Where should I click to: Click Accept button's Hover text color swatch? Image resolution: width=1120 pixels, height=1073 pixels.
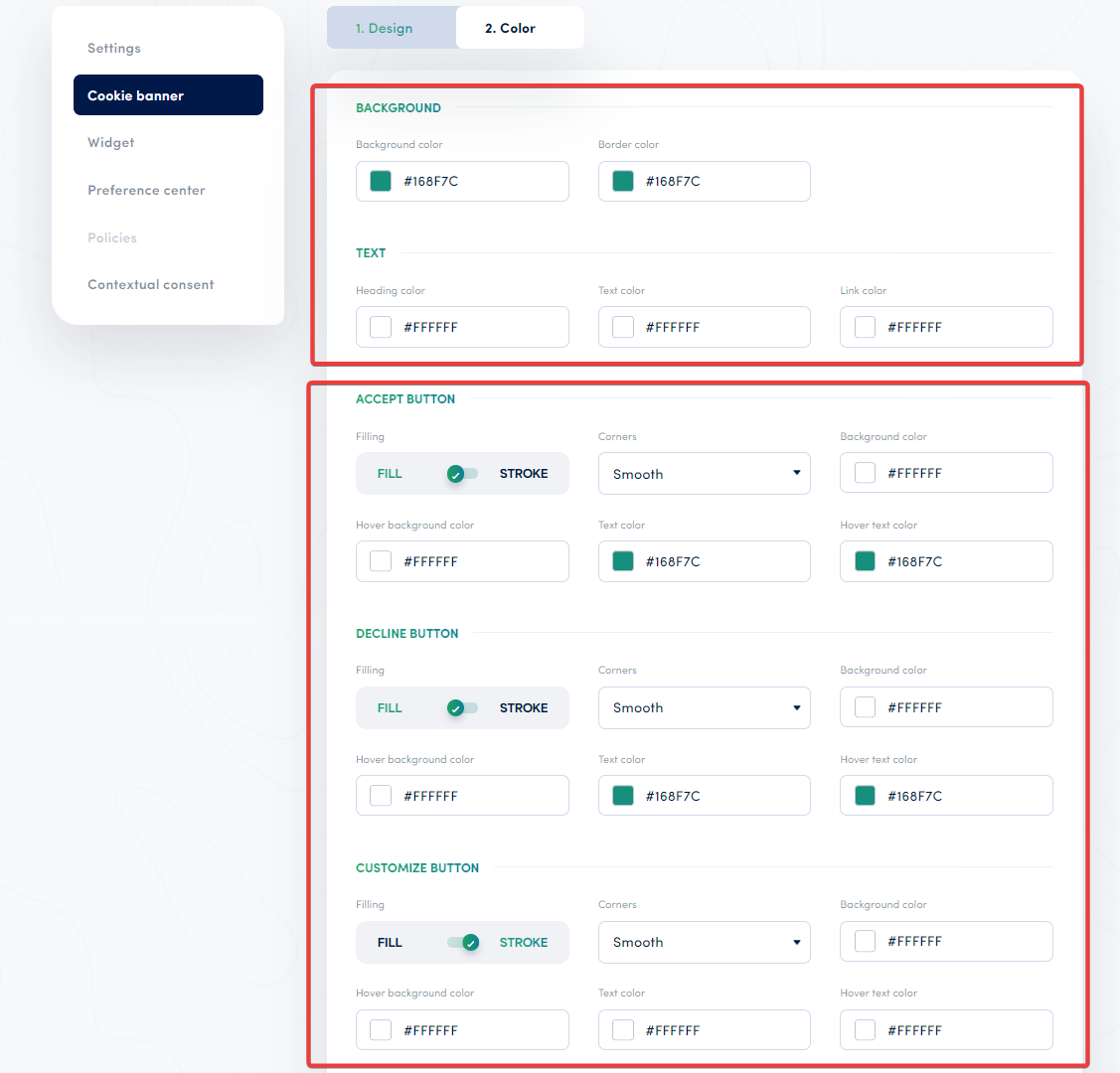863,560
